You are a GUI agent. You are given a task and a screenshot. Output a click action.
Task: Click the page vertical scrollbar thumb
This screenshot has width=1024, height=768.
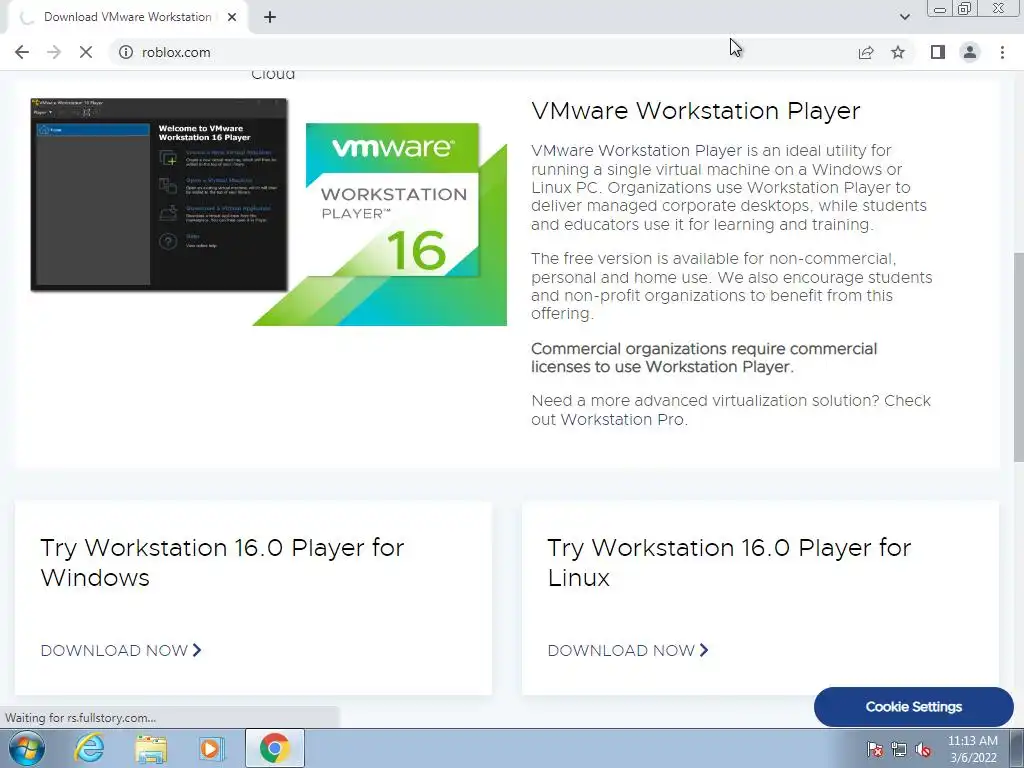coord(1018,357)
